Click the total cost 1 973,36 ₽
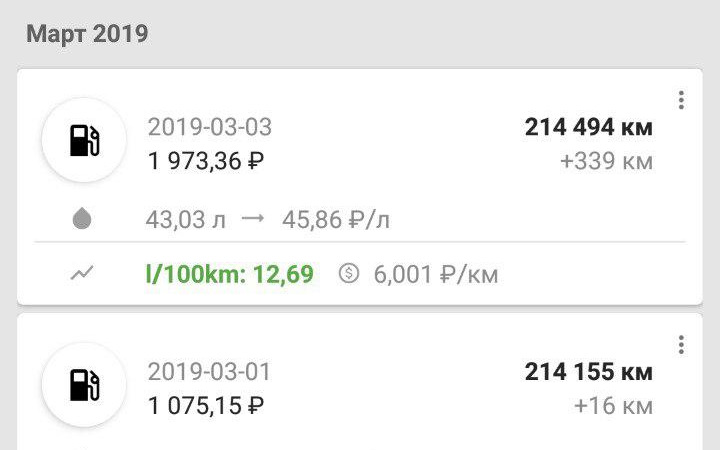Screen dimensions: 720x450 206,160
